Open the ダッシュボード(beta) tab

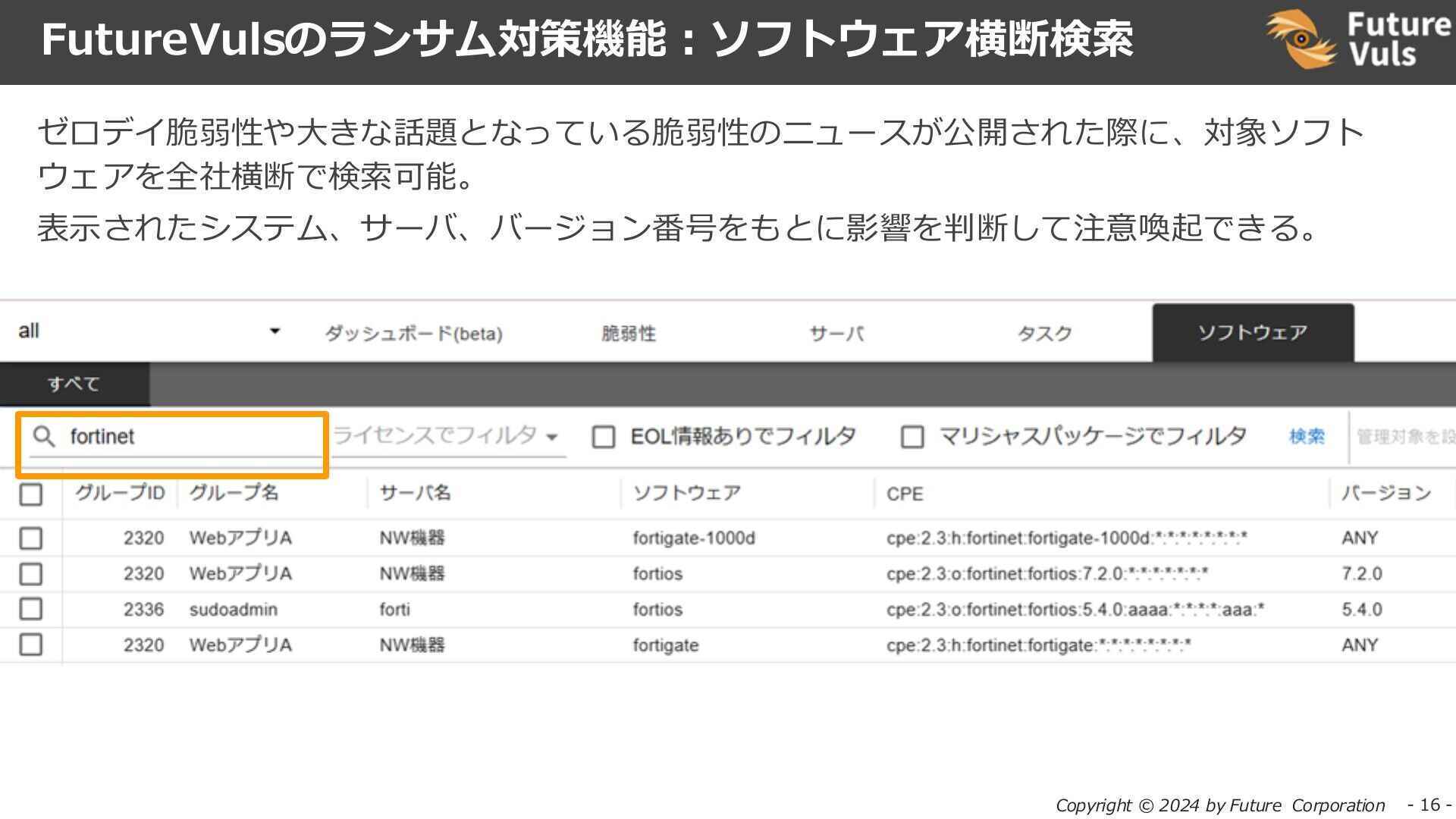click(x=413, y=334)
